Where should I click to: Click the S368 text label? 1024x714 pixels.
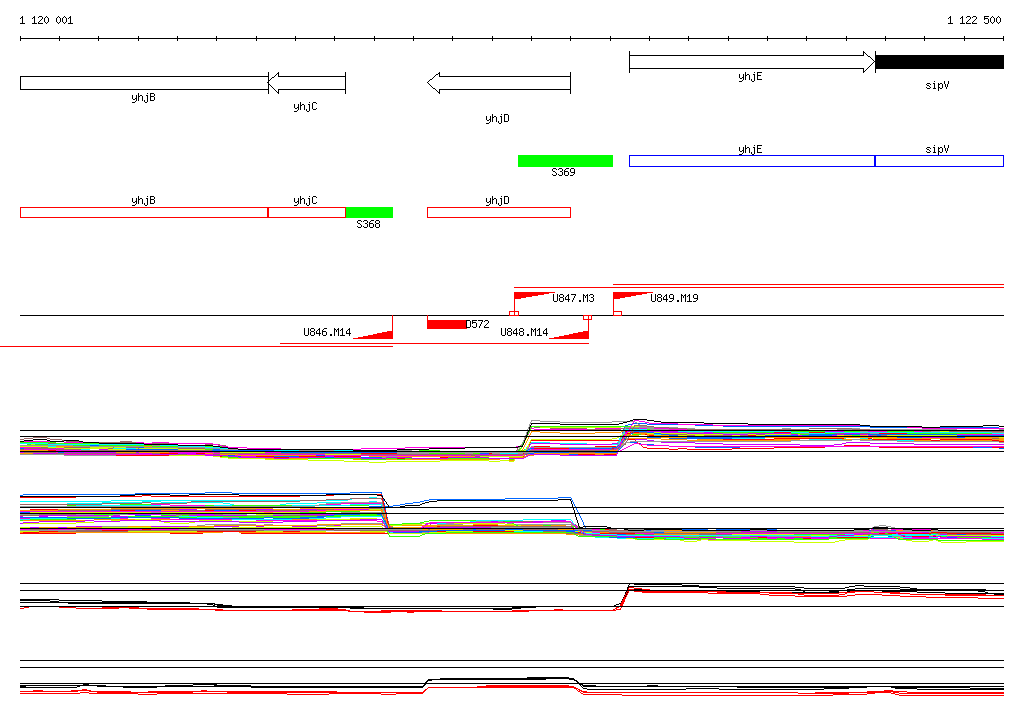(368, 225)
